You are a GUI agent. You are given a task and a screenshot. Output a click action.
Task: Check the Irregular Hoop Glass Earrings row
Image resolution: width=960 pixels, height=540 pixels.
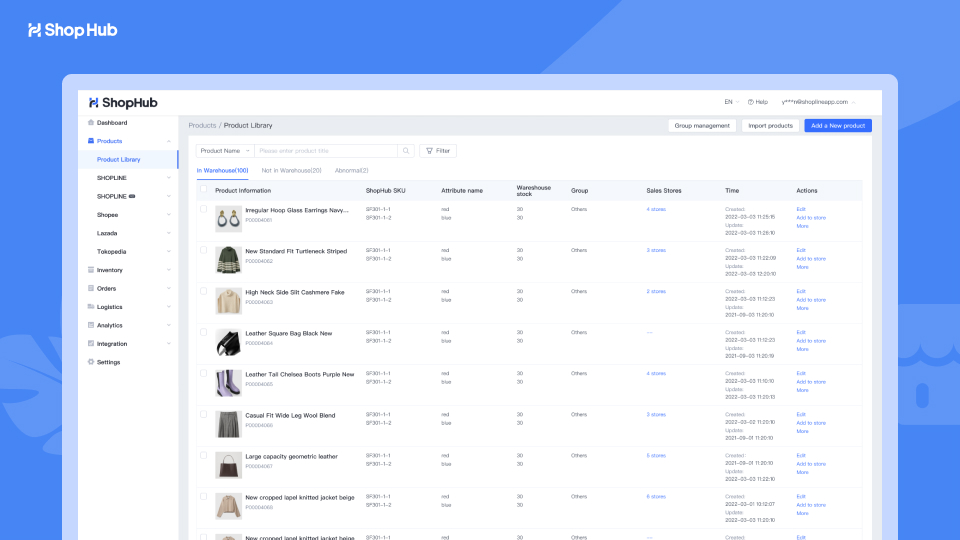point(204,210)
